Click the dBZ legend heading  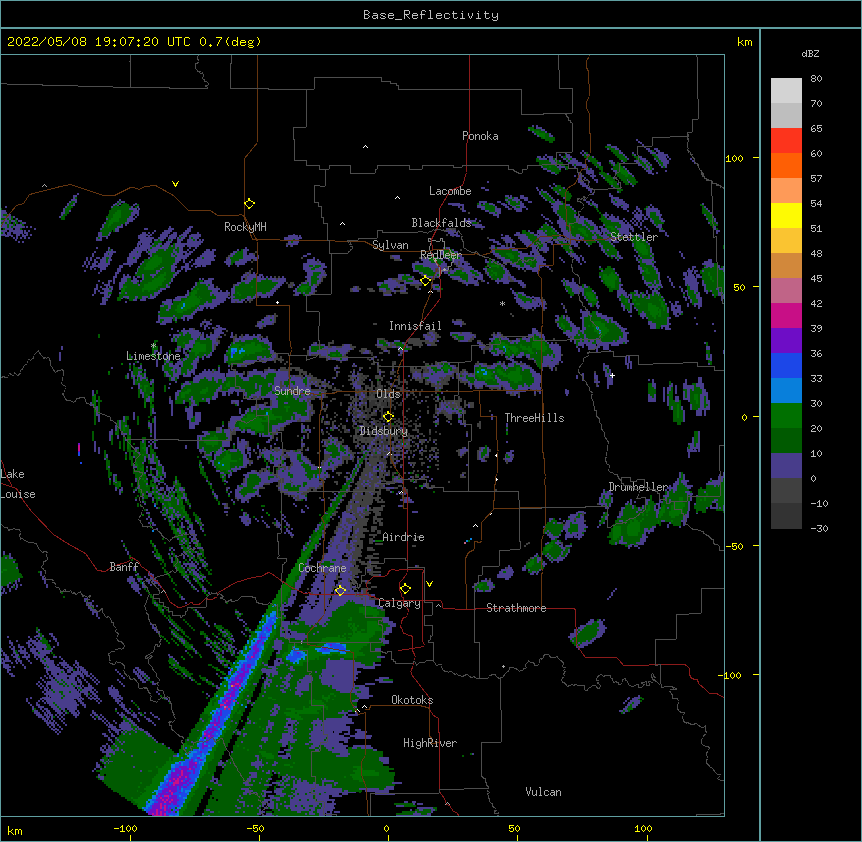coord(810,54)
